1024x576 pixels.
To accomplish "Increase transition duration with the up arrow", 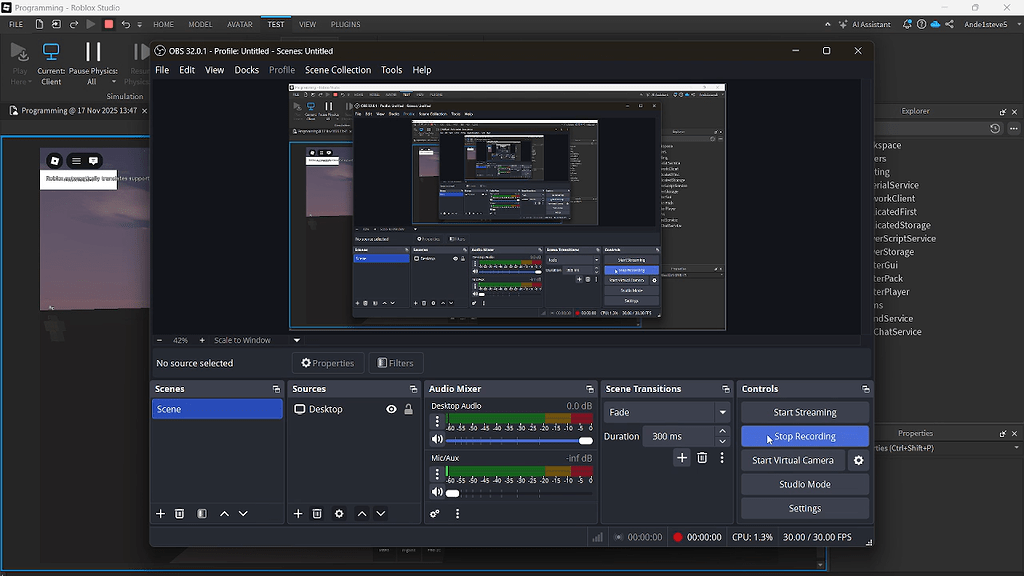I will [722, 431].
